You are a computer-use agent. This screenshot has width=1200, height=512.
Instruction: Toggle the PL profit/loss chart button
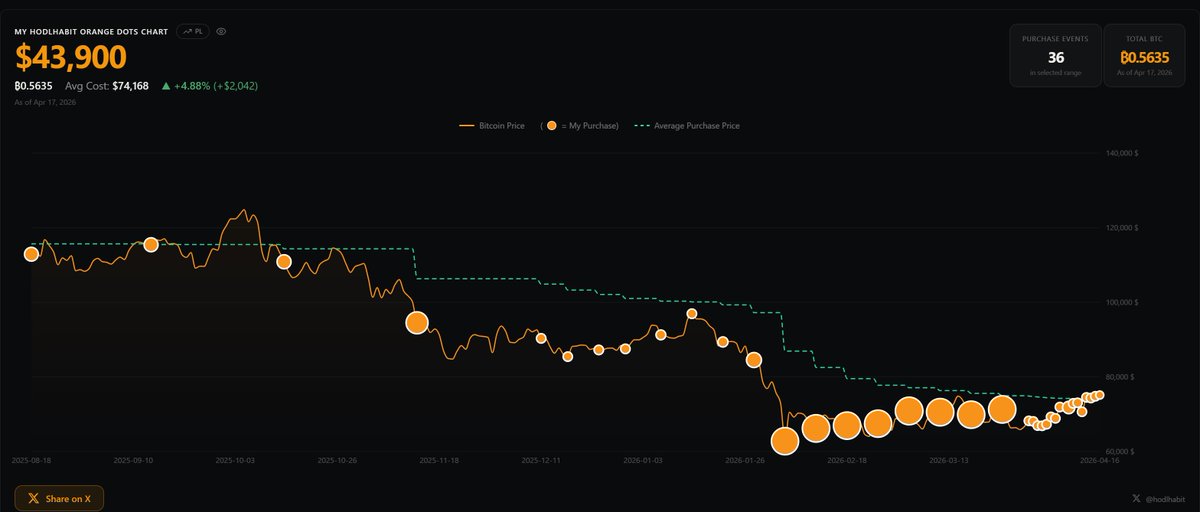192,31
